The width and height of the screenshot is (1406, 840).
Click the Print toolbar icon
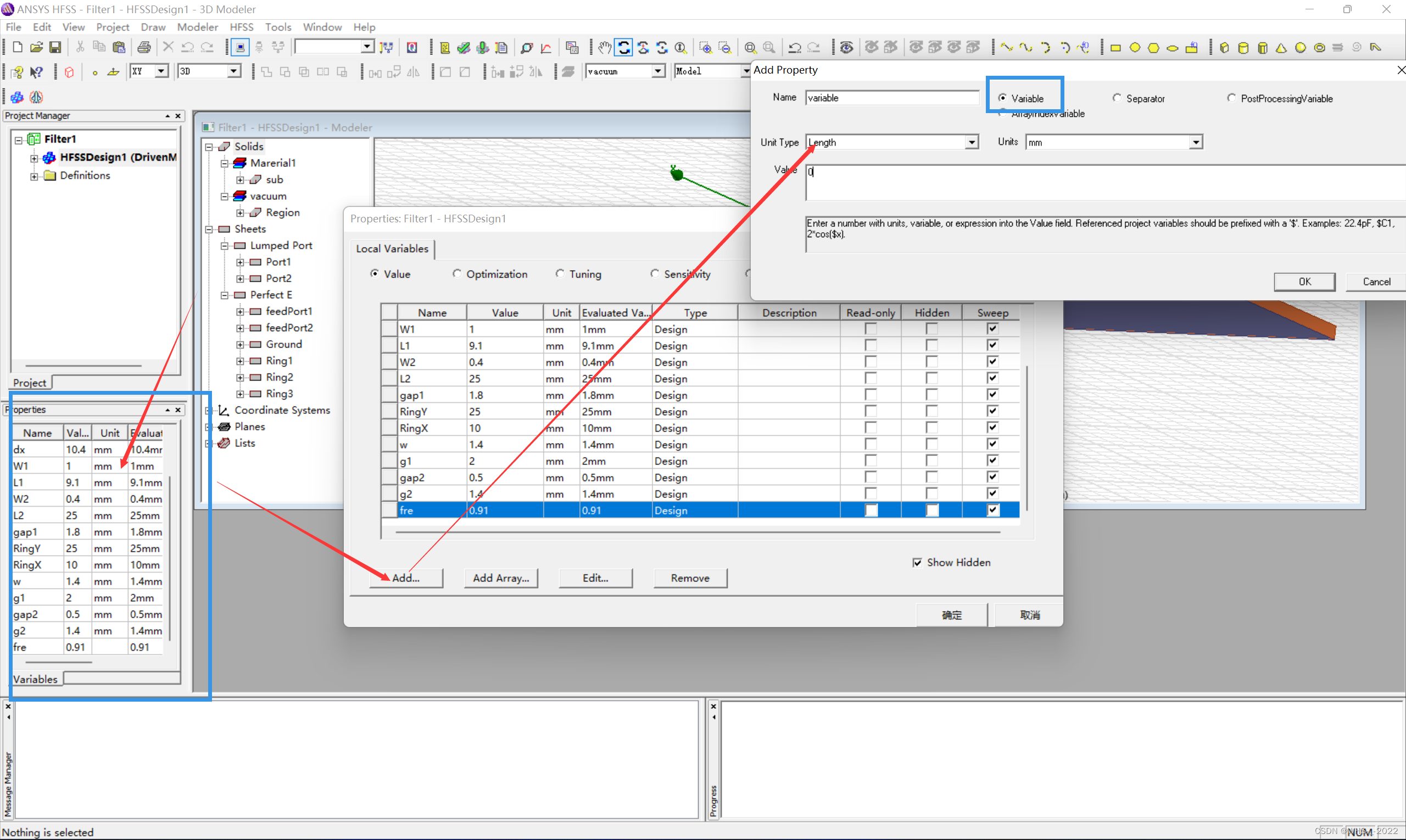coord(144,48)
